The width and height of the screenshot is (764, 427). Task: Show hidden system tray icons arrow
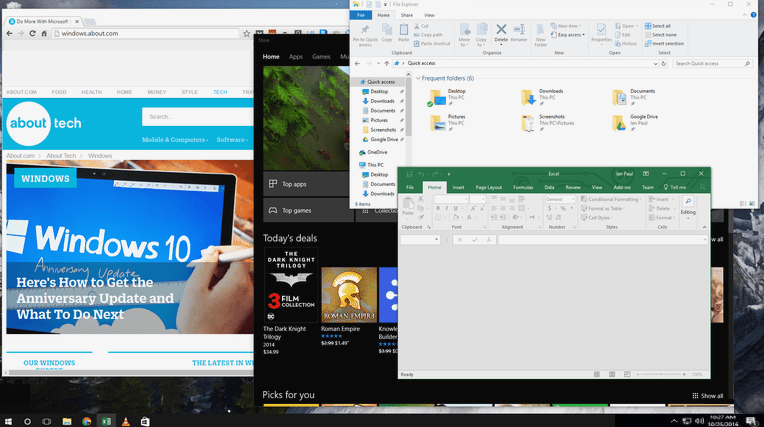point(674,421)
